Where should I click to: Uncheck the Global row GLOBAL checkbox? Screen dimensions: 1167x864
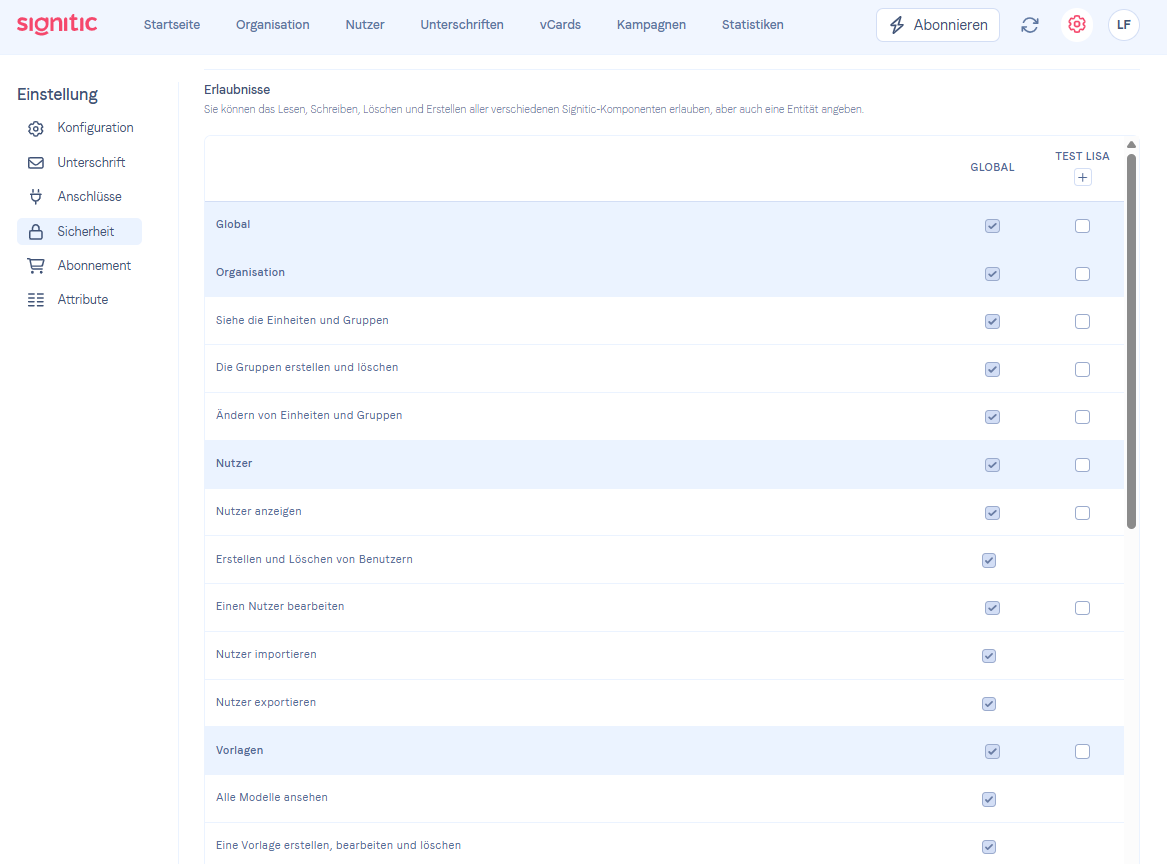[992, 226]
